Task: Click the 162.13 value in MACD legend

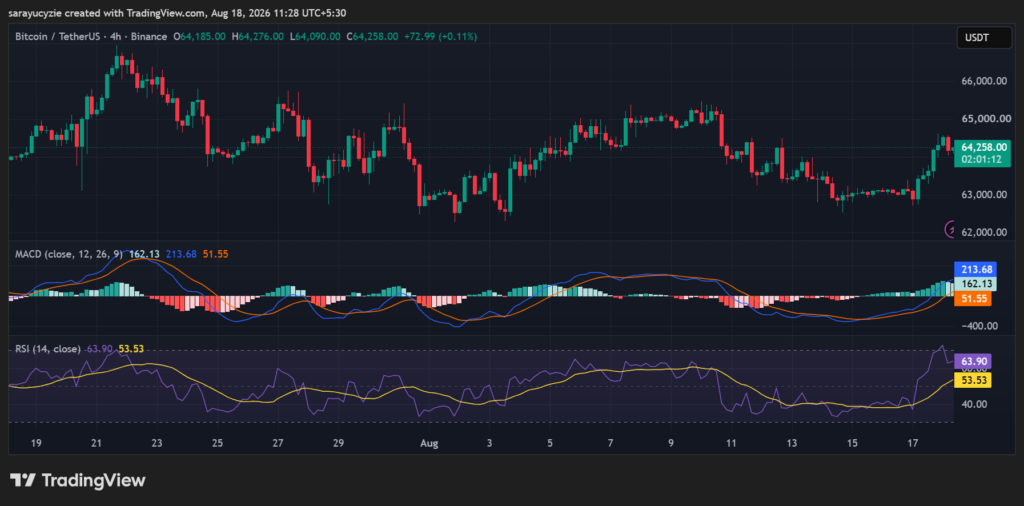Action: point(142,253)
